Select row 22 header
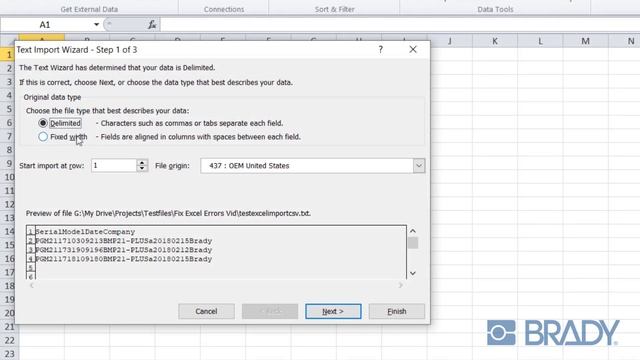Viewport: 640px width, 360px height. pos(9,340)
